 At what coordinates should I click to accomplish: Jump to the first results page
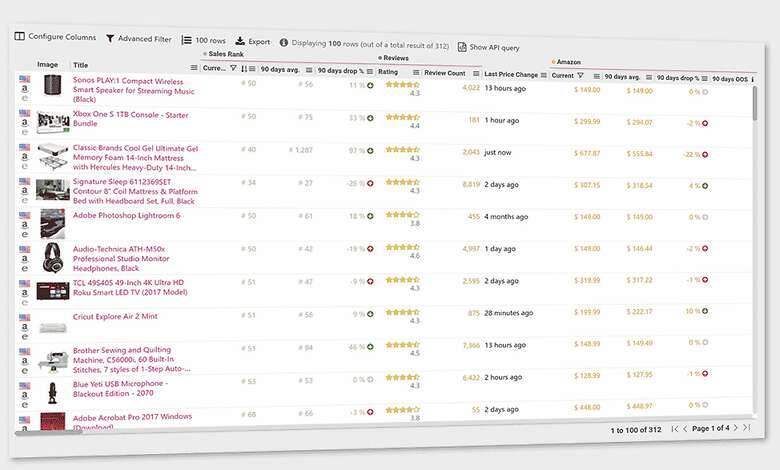coord(675,428)
